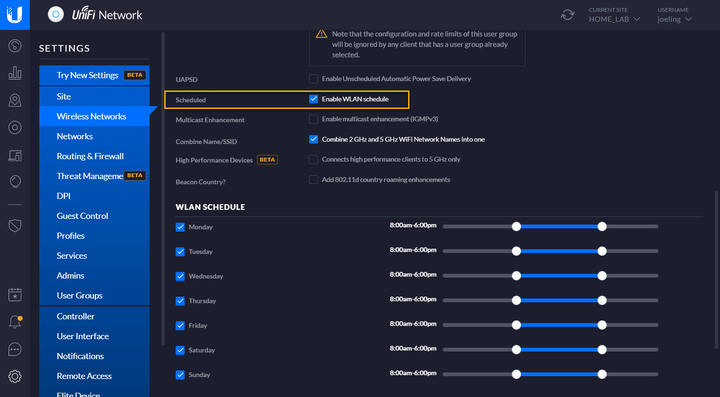720x397 pixels.
Task: Open the Settings gear icon
Action: [x=15, y=377]
